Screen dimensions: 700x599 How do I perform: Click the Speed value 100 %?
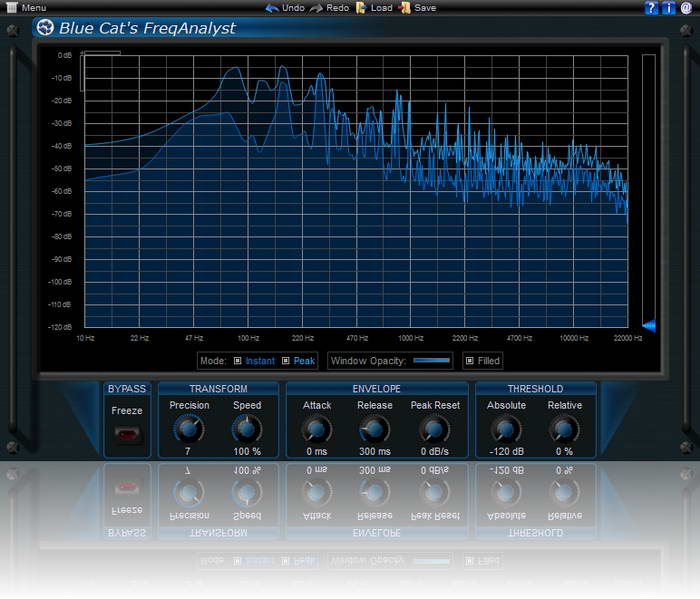(247, 451)
